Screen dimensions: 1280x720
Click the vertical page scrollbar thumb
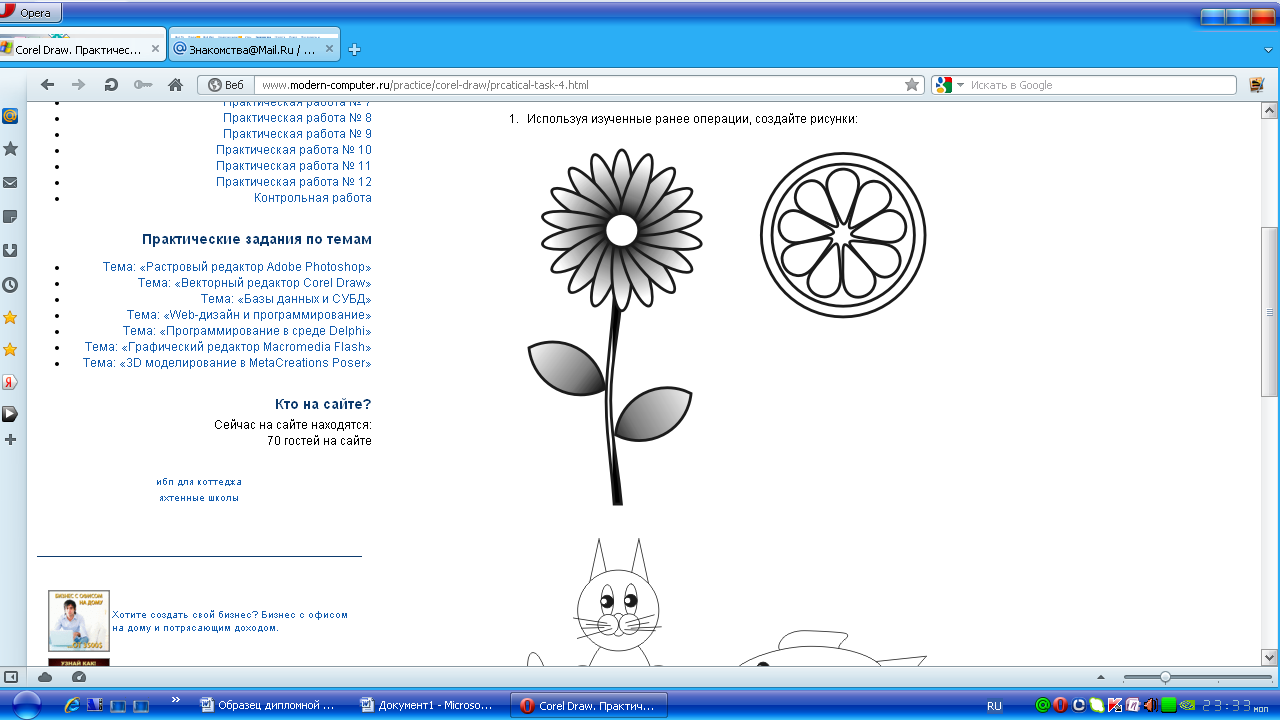point(1270,312)
